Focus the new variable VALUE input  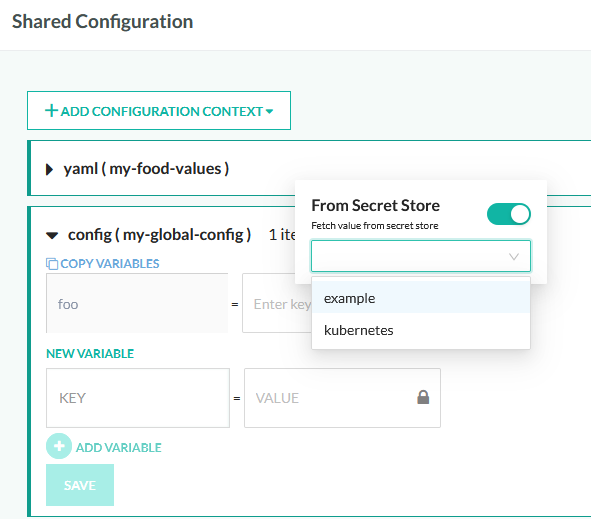pyautogui.click(x=342, y=398)
